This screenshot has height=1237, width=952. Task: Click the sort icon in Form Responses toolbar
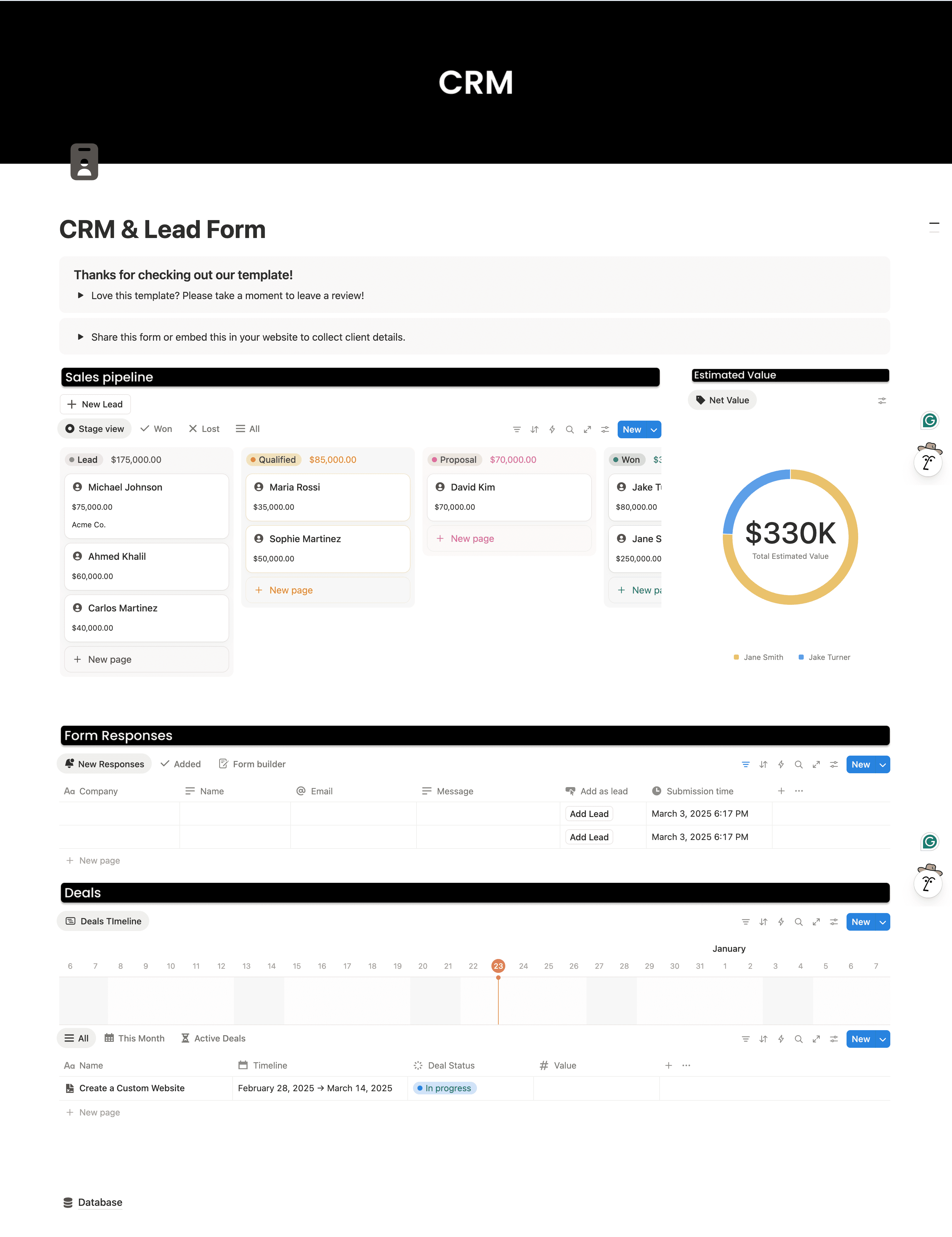[763, 765]
